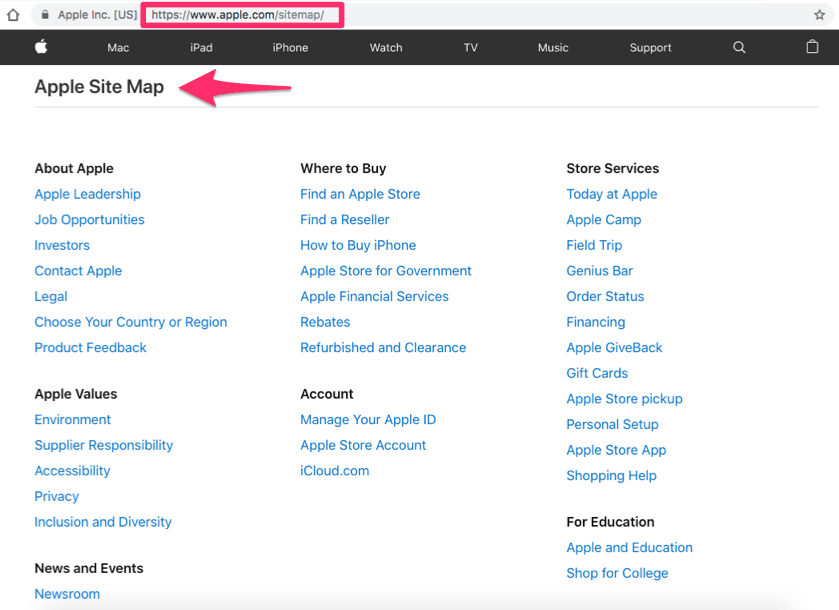Open Manage Your Apple ID link

[368, 420]
